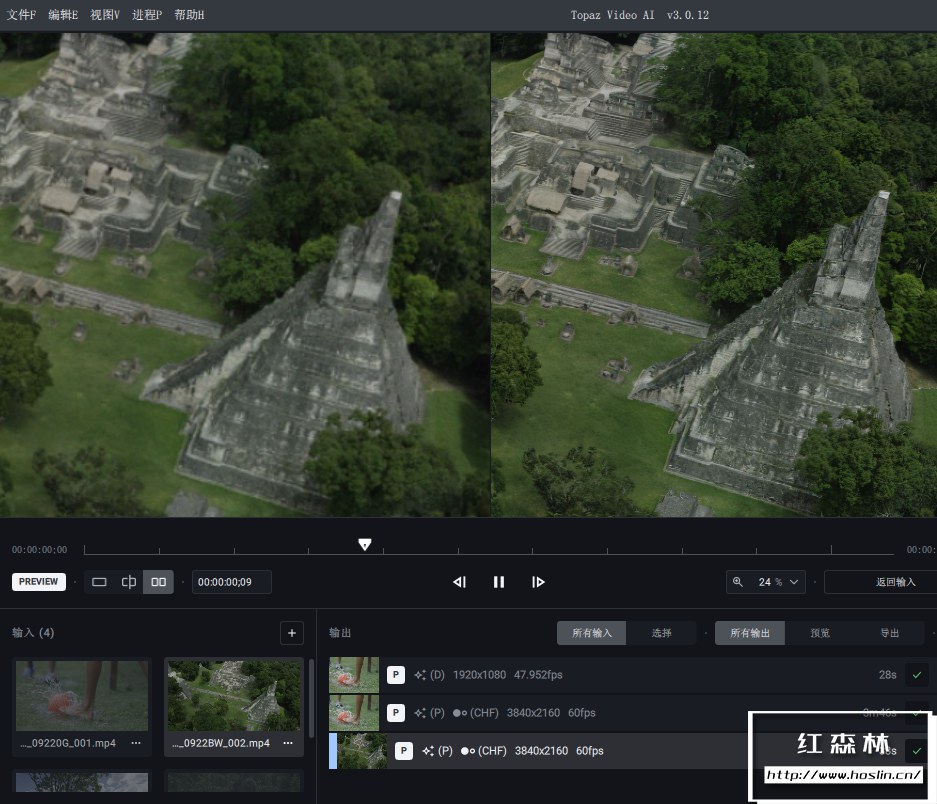Screen dimensions: 937x804
Task: Switch to single view layout
Action: [99, 582]
